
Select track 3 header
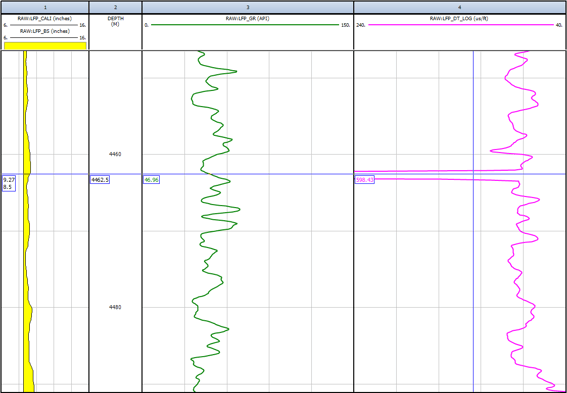pos(248,7)
